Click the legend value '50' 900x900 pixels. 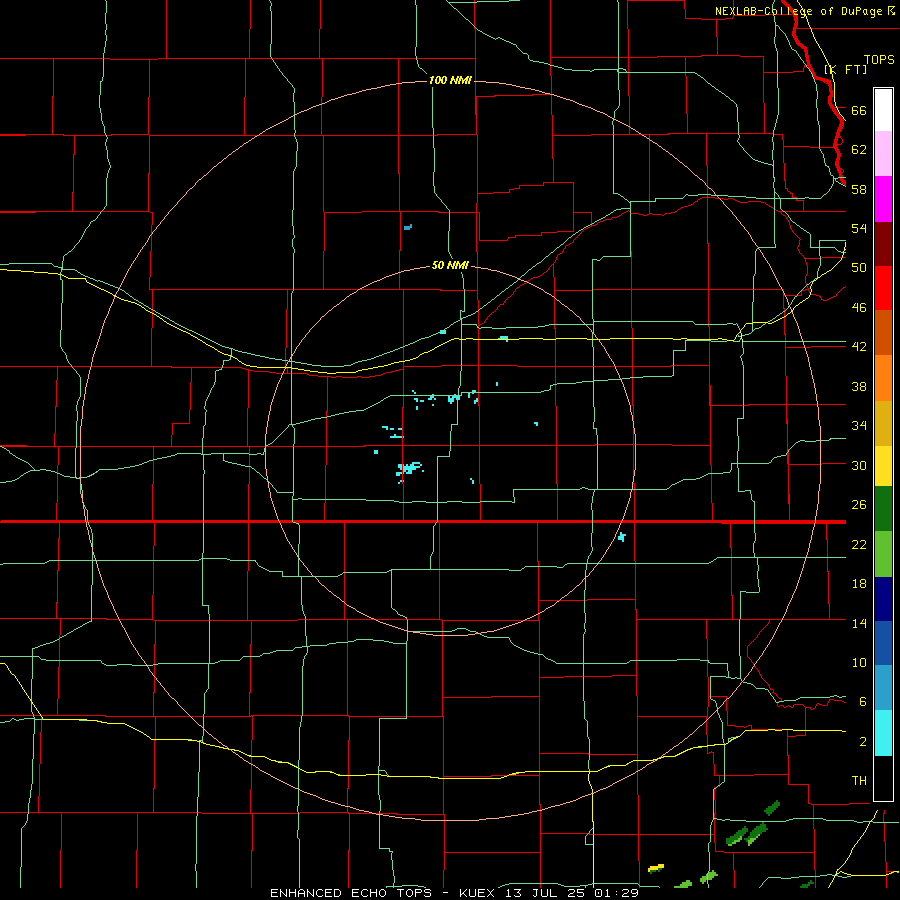(859, 268)
